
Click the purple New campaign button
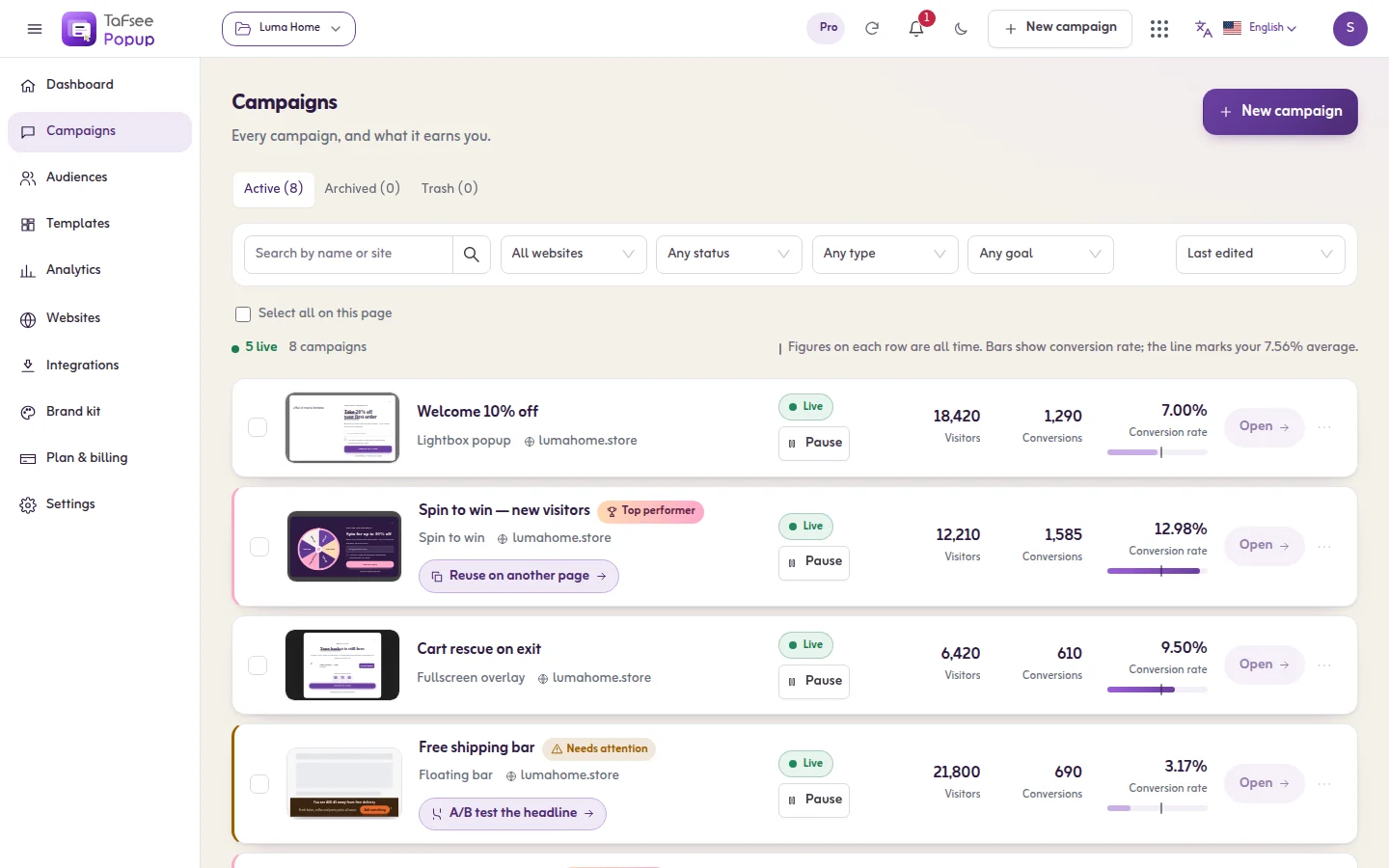(1280, 112)
